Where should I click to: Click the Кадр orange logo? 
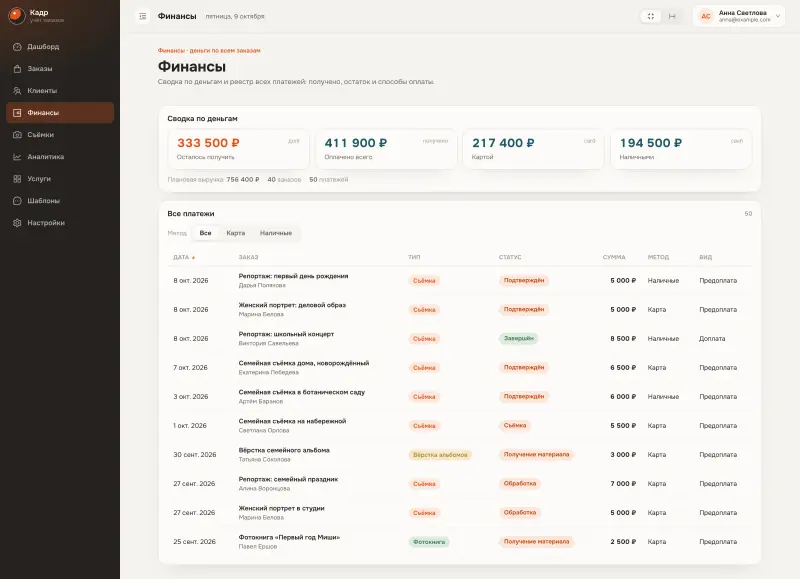pos(17,16)
